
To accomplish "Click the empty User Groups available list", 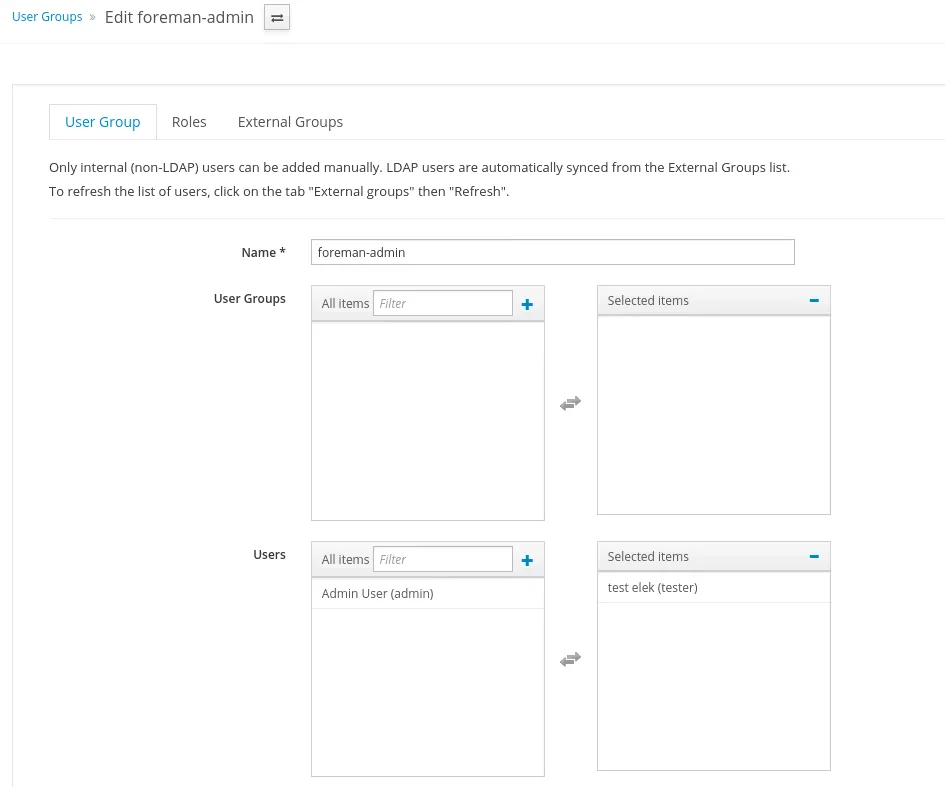I will pyautogui.click(x=427, y=420).
